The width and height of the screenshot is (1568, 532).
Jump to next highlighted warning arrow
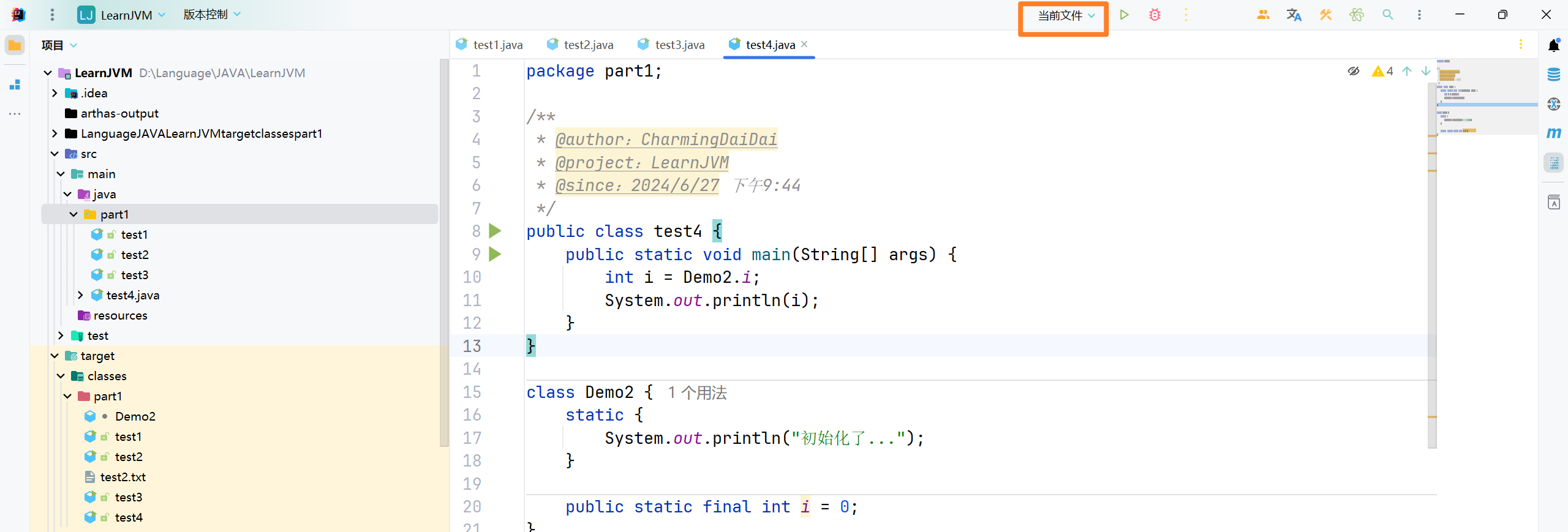[1426, 71]
